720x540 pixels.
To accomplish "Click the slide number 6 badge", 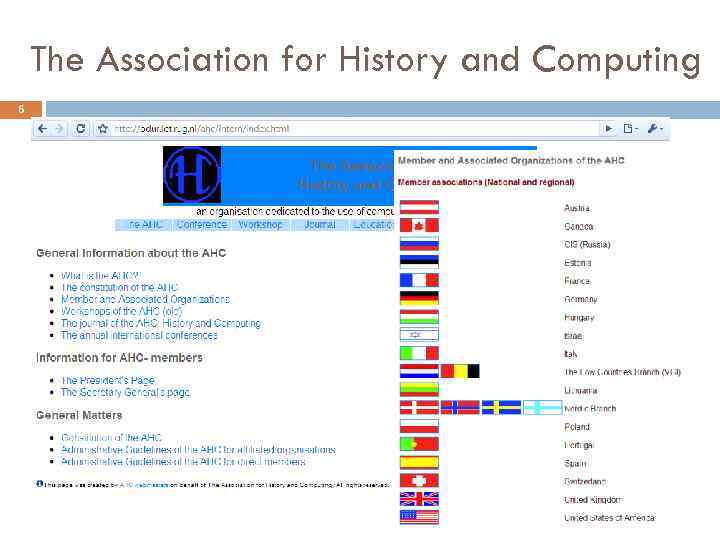I will pyautogui.click(x=21, y=109).
